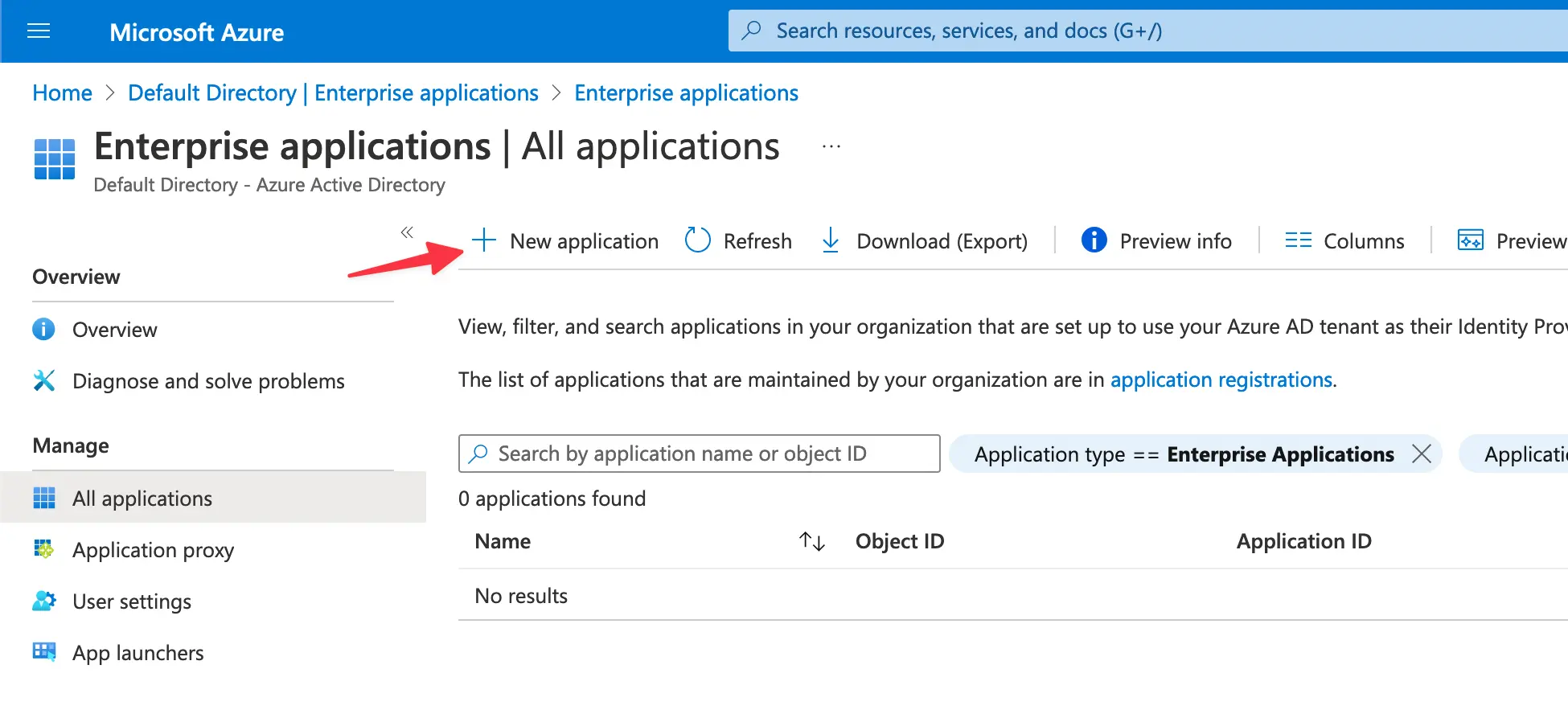Follow the application registrations link
Image resolution: width=1568 pixels, height=706 pixels.
pos(1221,380)
